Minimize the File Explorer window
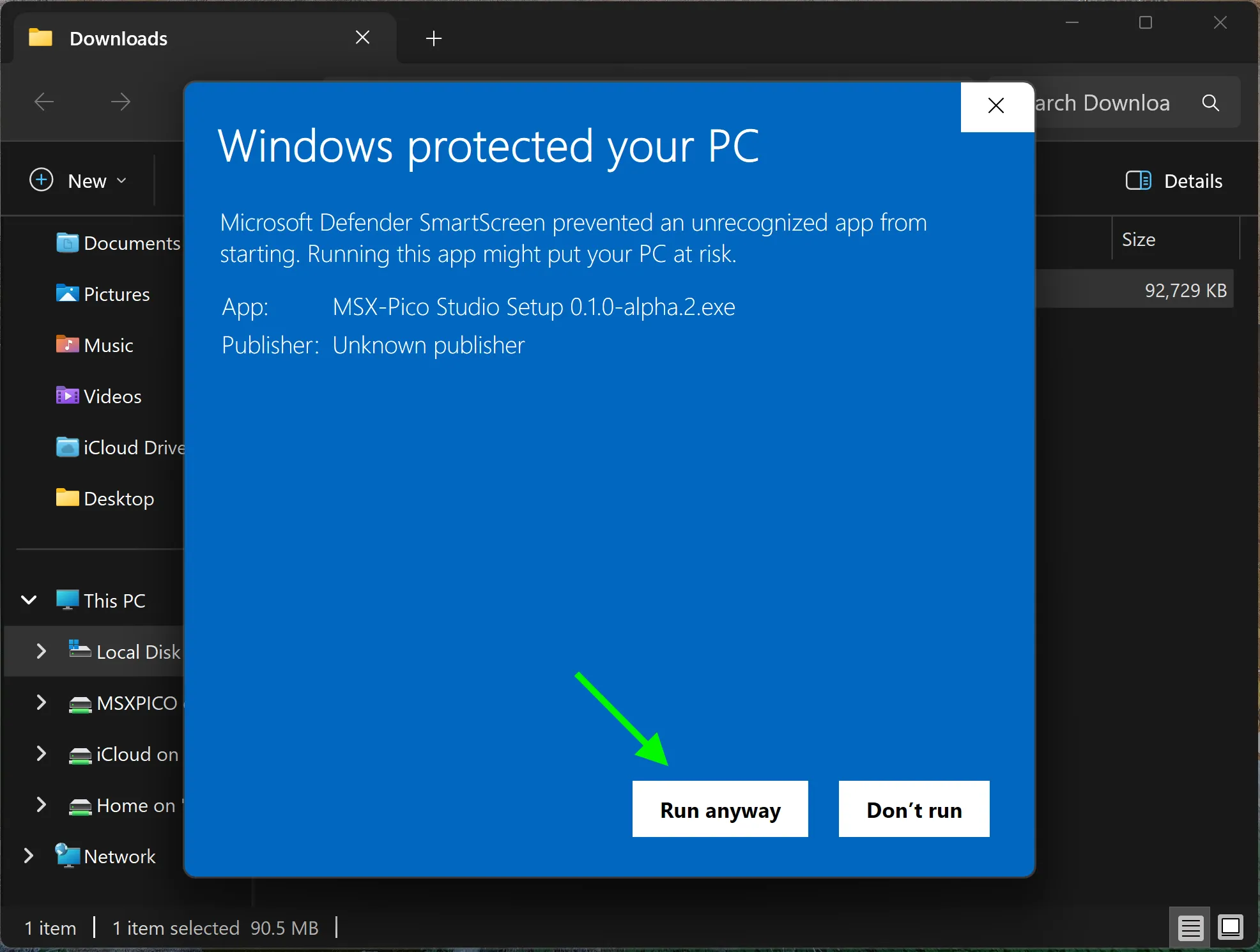 1072,22
